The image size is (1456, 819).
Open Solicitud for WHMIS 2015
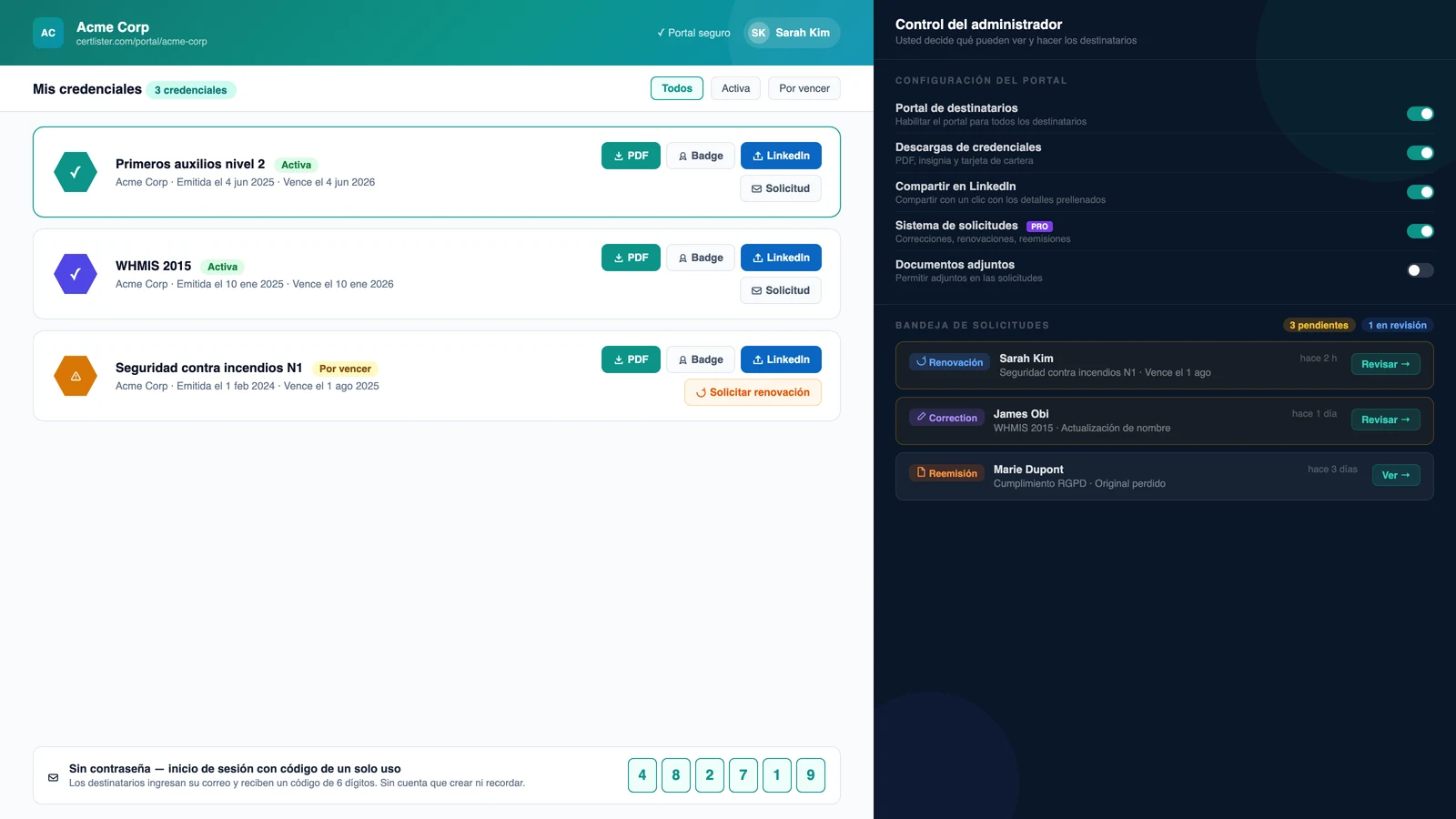click(x=781, y=290)
